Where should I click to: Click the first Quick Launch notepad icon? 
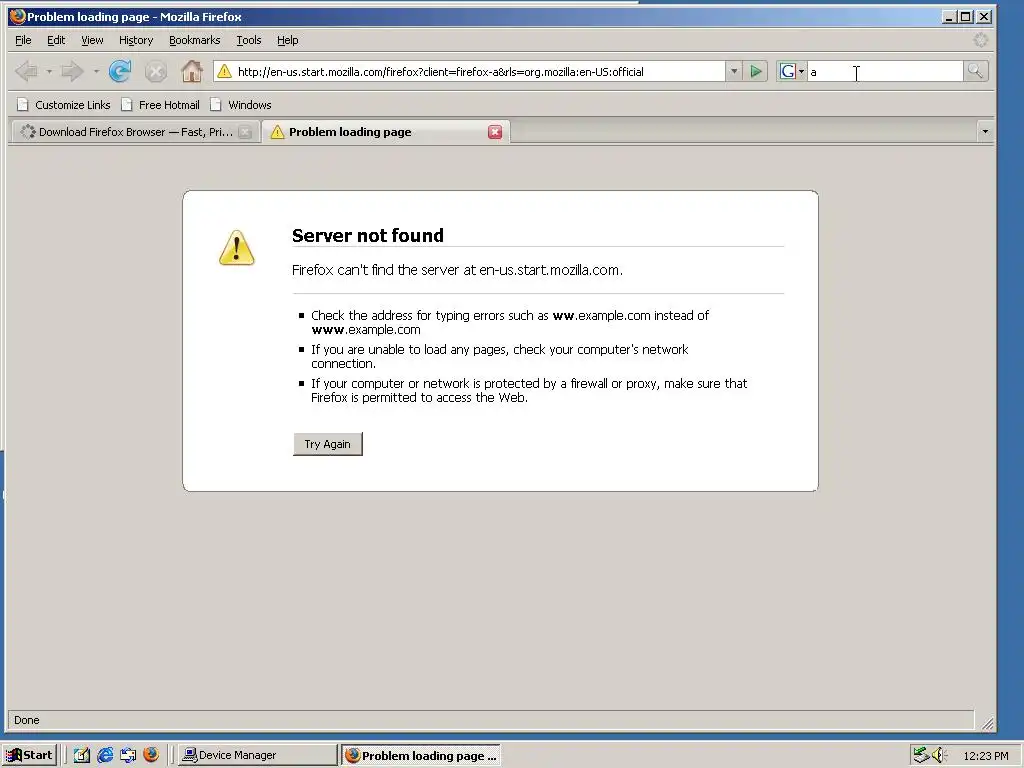tap(82, 755)
